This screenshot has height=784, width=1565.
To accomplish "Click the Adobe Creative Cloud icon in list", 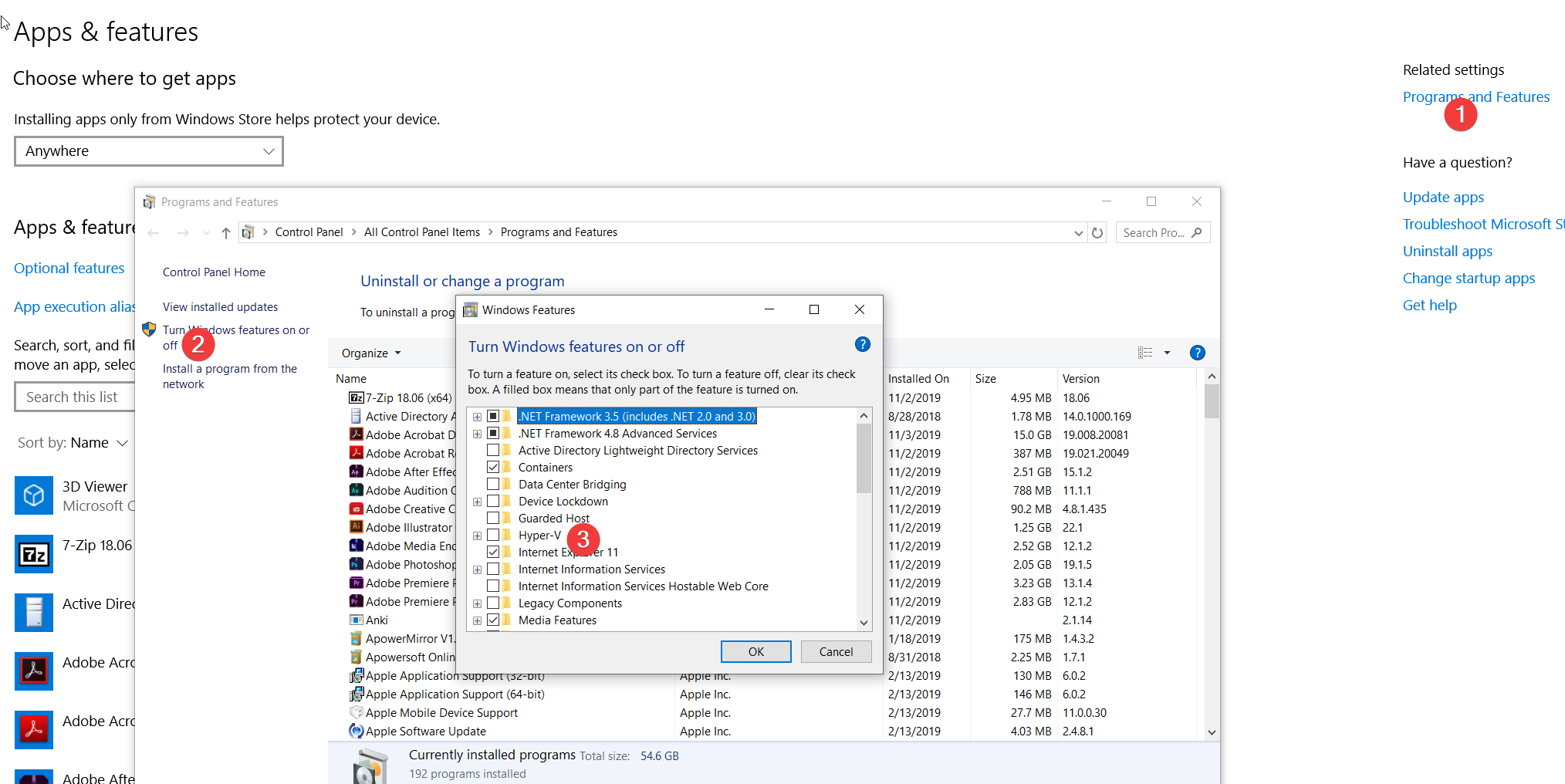I will (x=357, y=509).
